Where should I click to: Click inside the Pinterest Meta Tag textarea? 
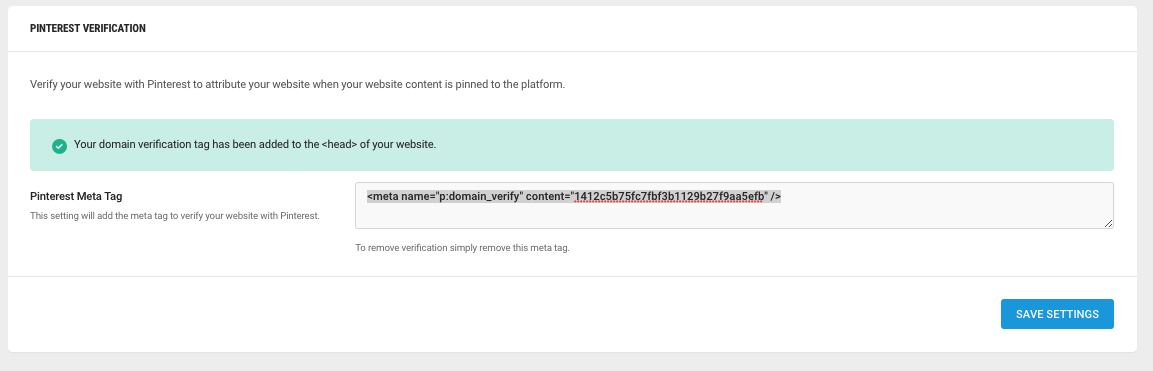734,206
